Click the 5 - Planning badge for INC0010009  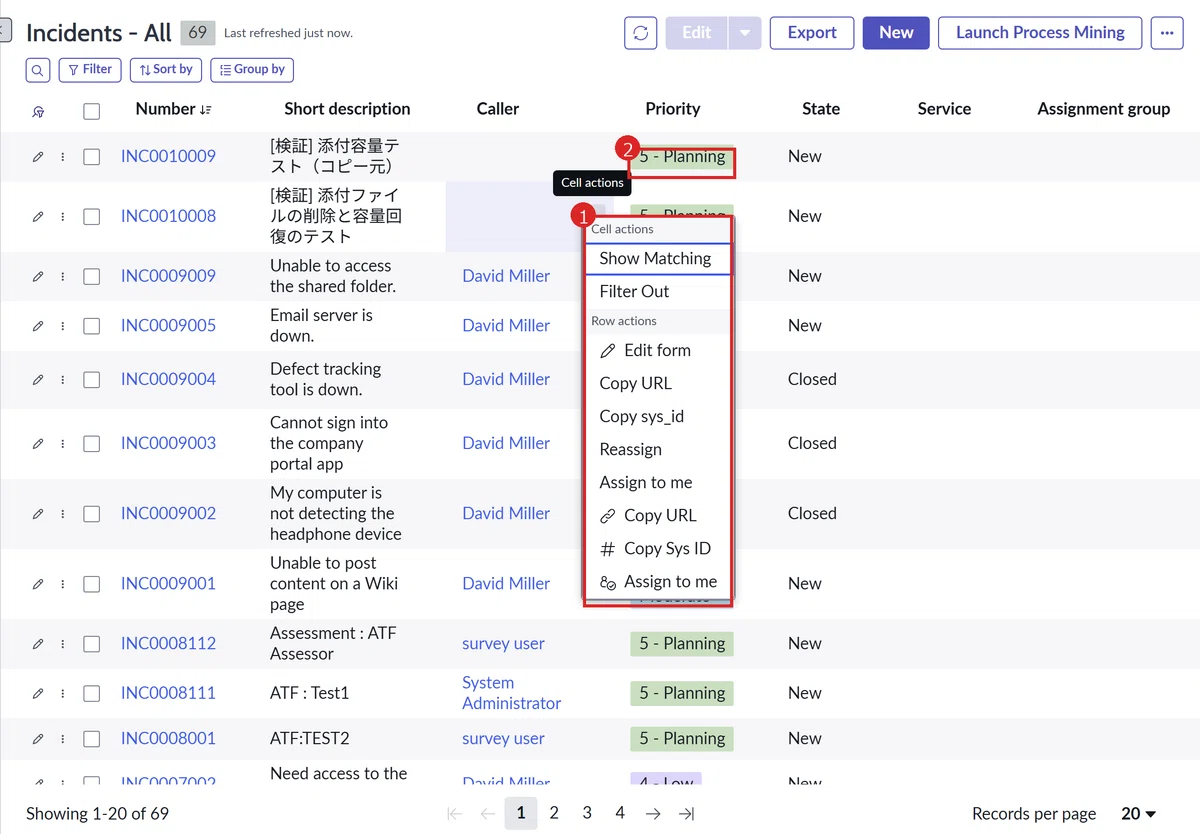point(682,157)
